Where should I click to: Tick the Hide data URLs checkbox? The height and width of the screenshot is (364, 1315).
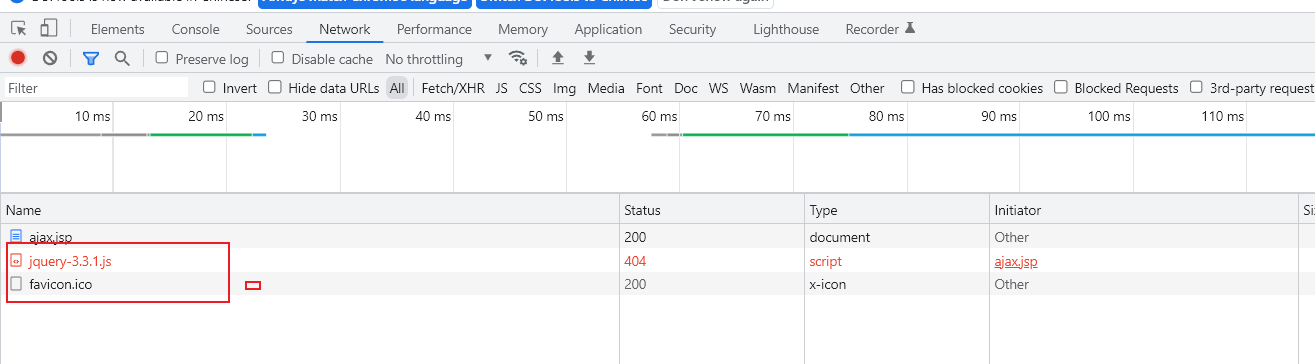pyautogui.click(x=275, y=88)
